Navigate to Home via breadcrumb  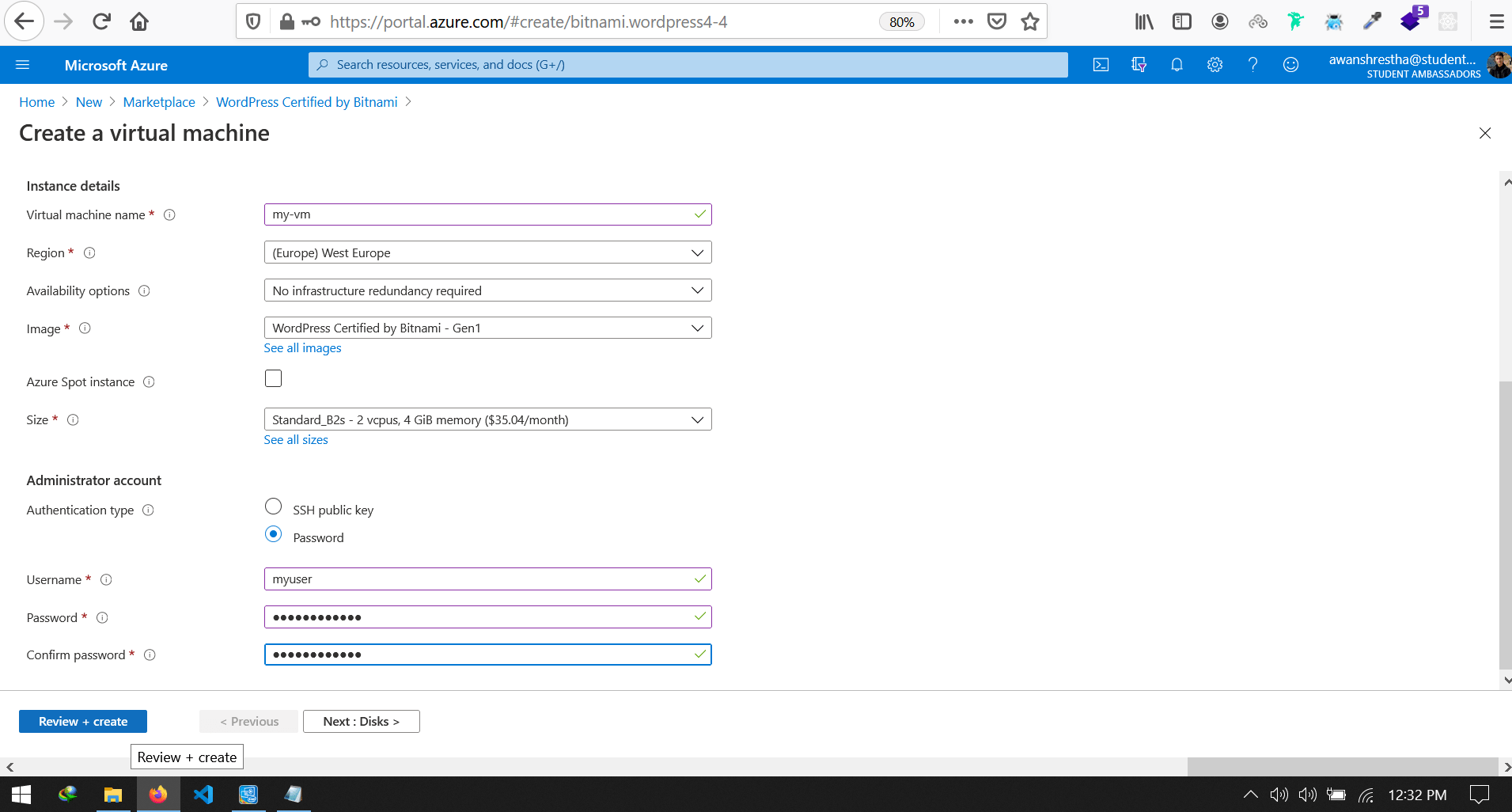point(36,101)
